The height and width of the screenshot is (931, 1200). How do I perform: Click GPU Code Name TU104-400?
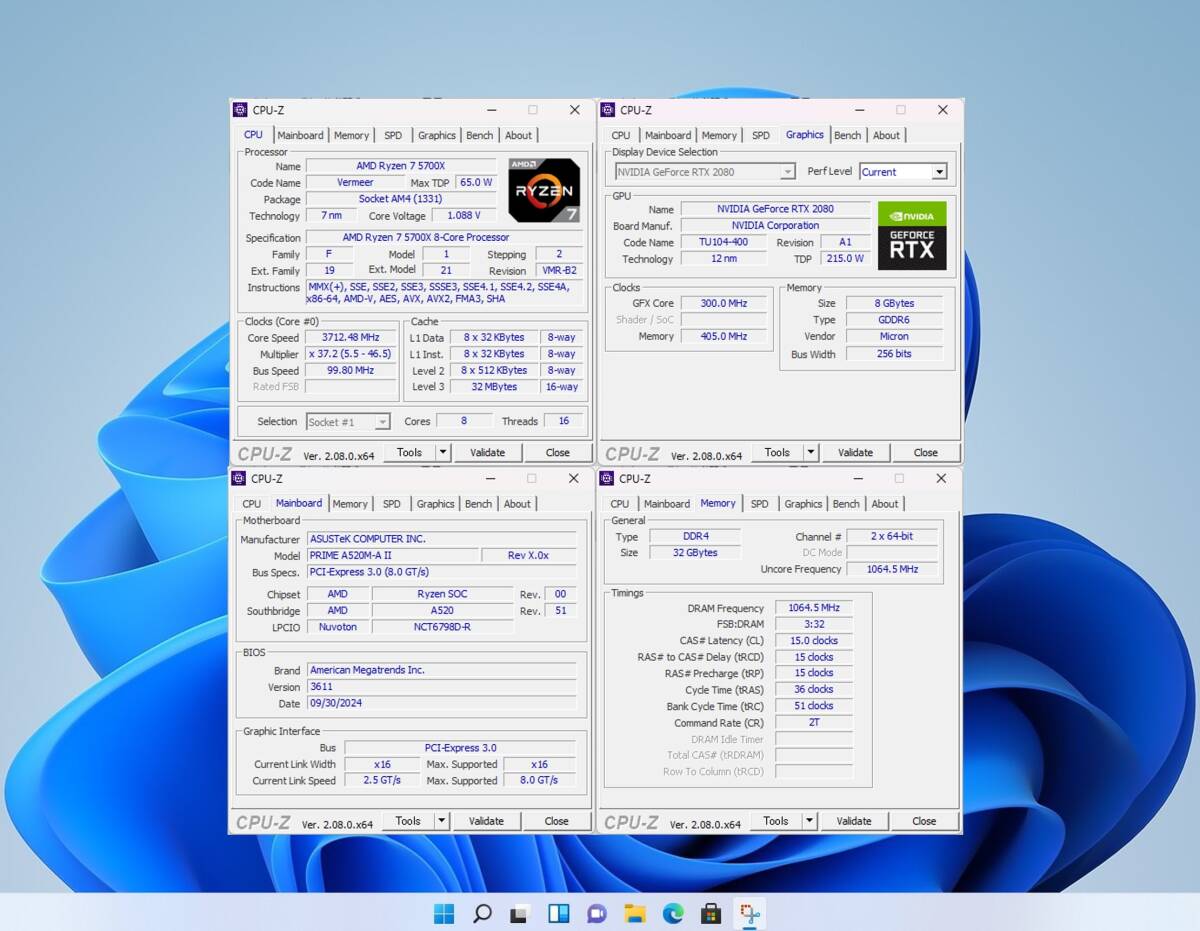725,242
